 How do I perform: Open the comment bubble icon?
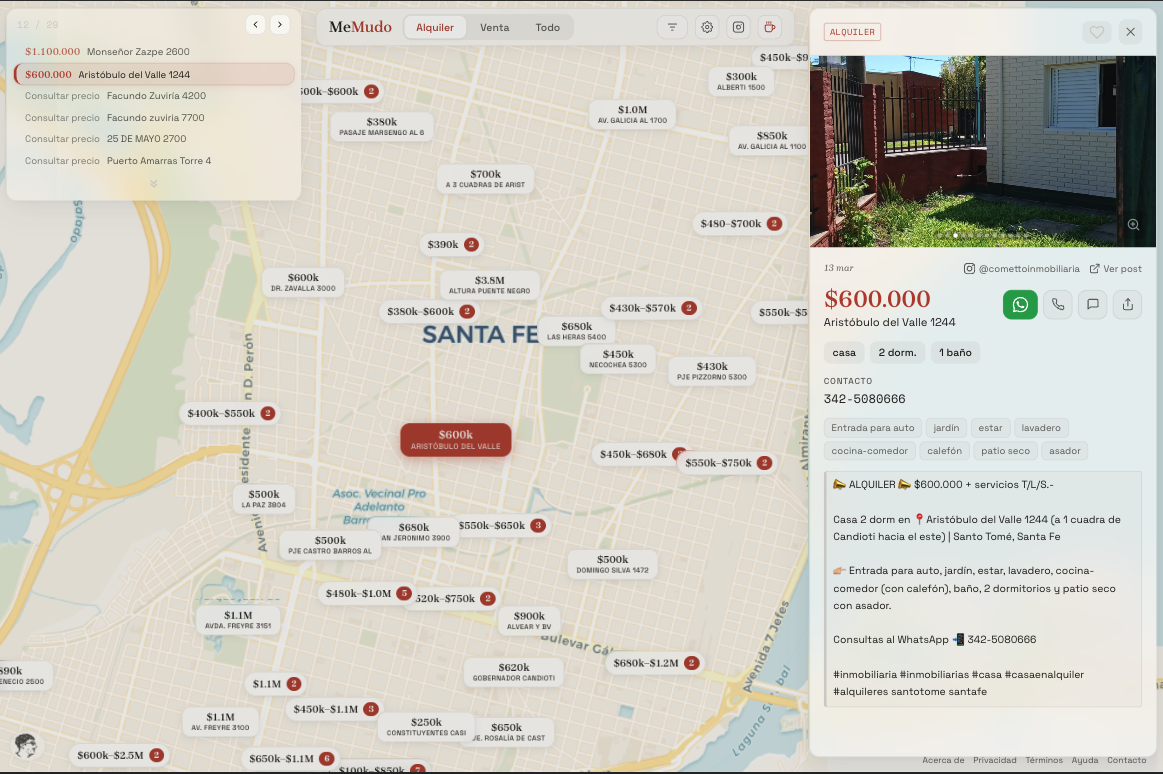pyautogui.click(x=1092, y=304)
